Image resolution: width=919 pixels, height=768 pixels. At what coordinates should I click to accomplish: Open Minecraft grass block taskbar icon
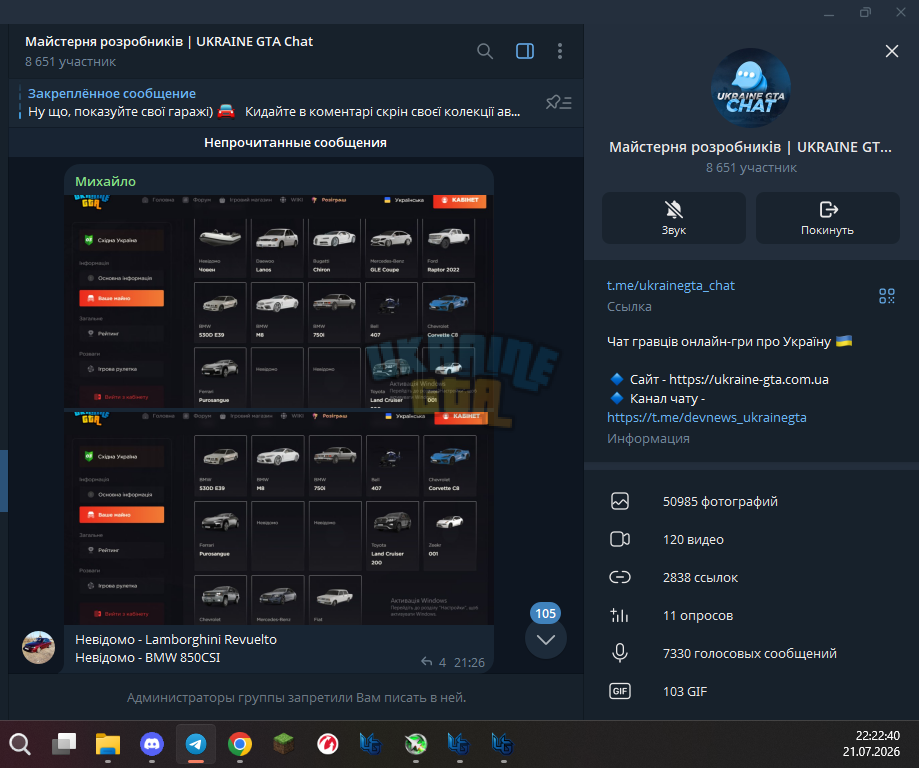(x=284, y=744)
